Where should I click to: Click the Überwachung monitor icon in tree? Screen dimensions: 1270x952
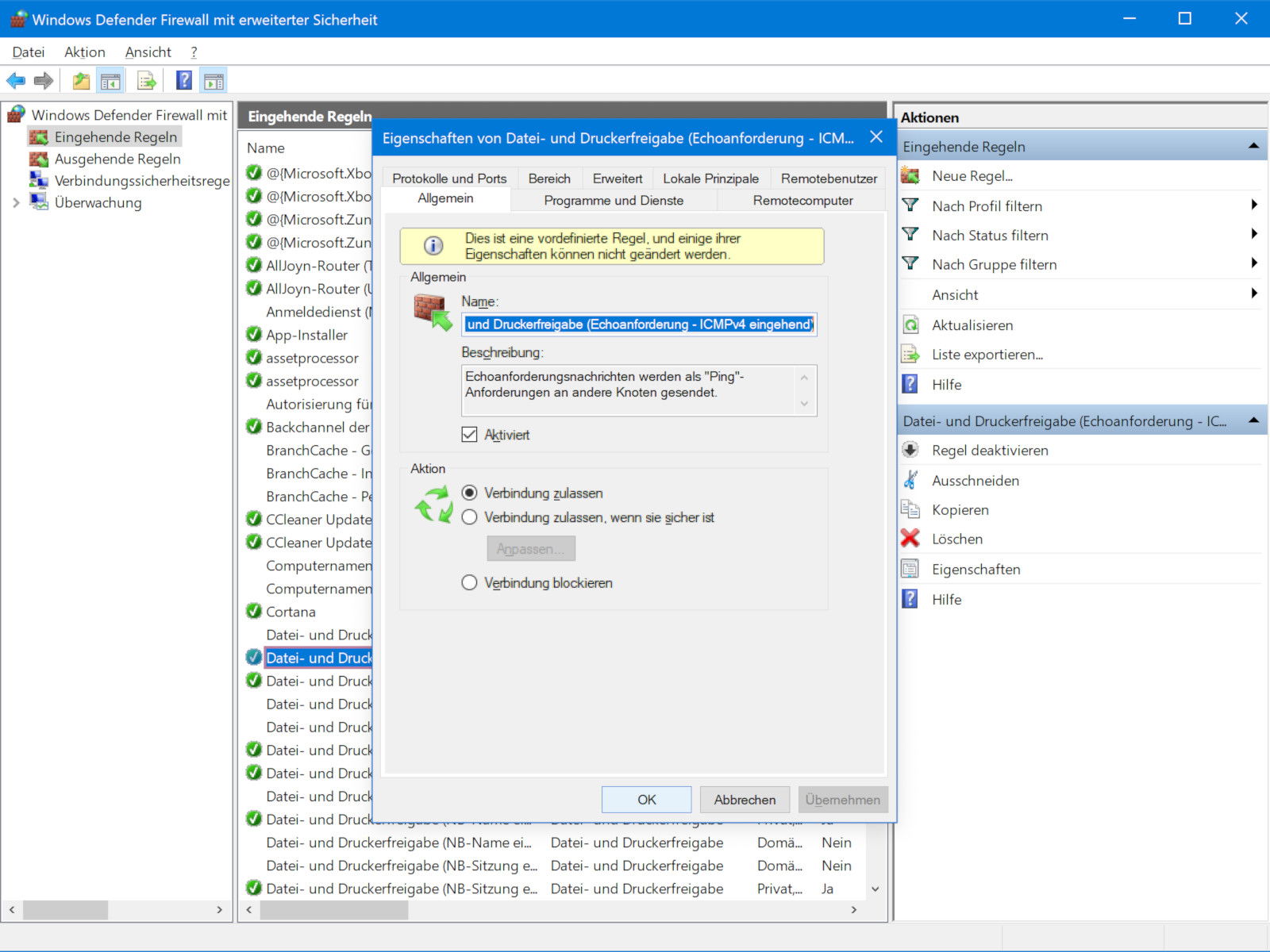(x=39, y=202)
